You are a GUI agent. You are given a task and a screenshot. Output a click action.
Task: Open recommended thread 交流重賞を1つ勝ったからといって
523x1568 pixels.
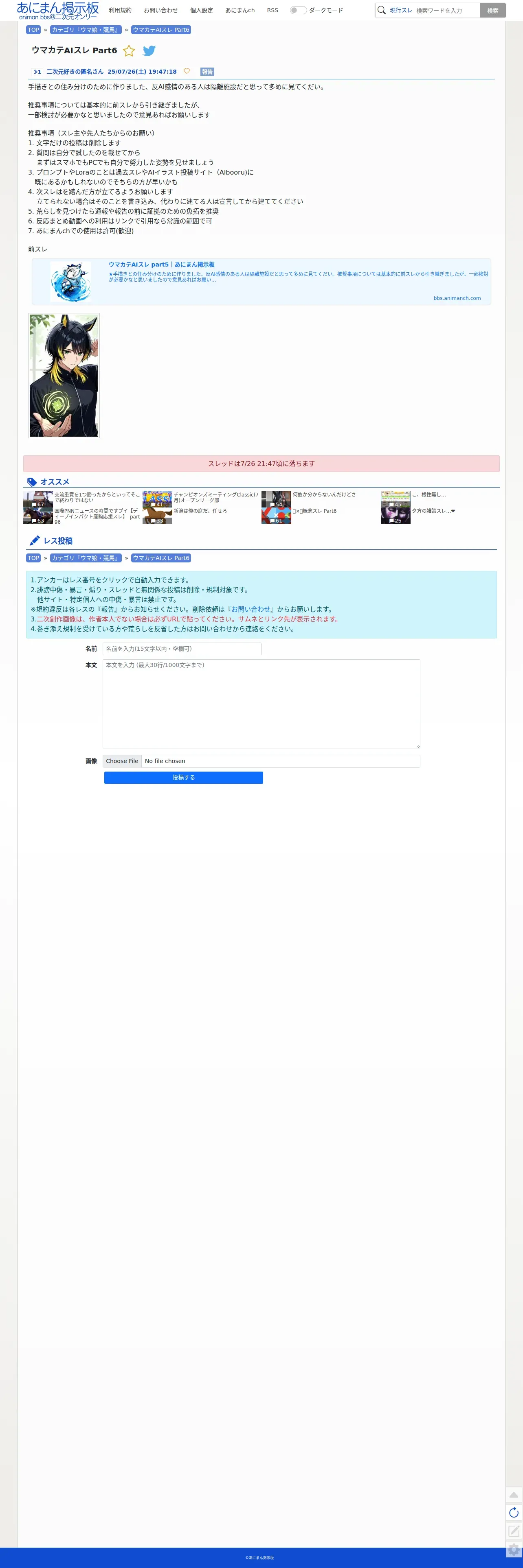point(97,497)
